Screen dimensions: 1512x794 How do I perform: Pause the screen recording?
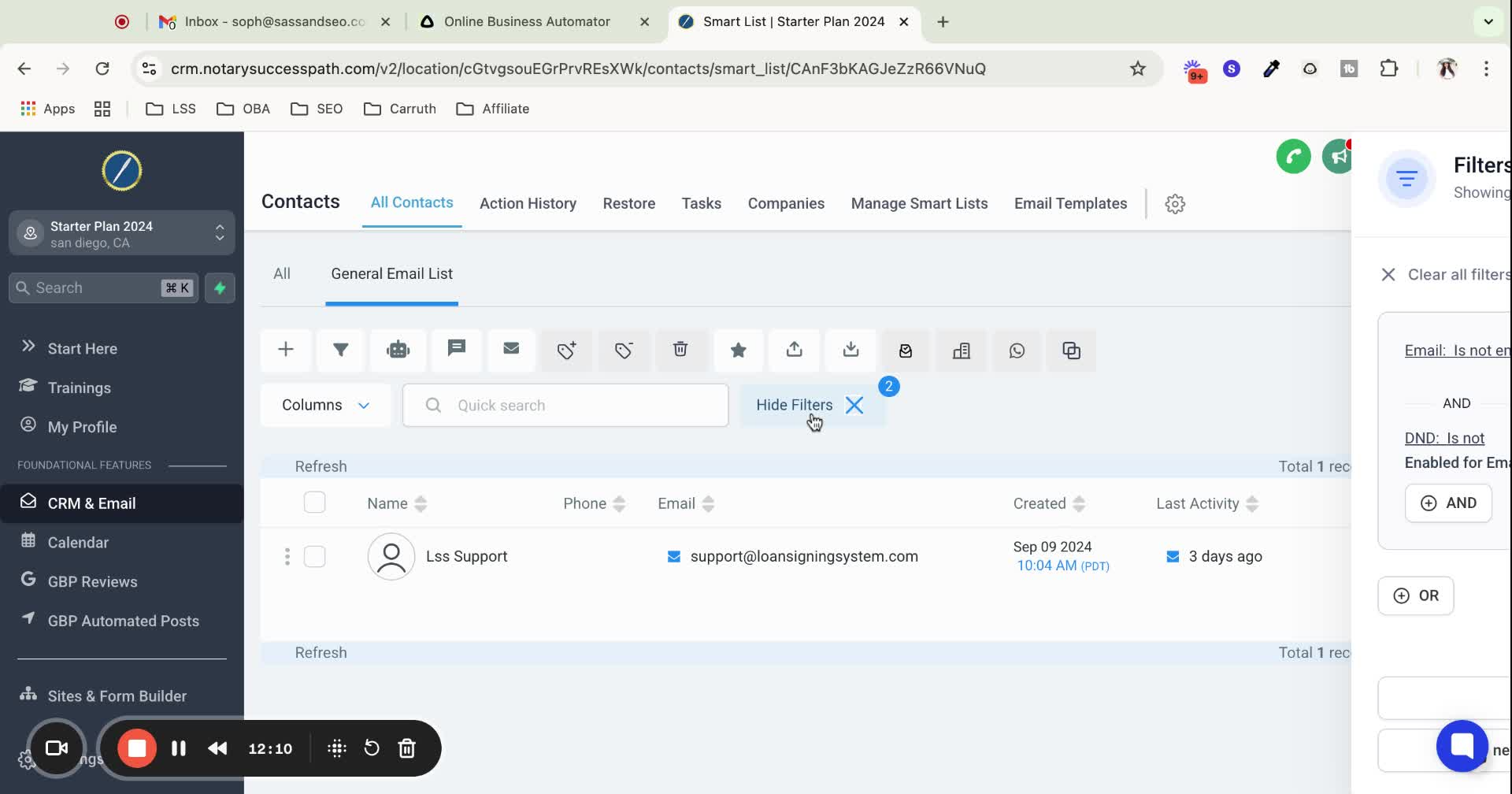click(179, 748)
